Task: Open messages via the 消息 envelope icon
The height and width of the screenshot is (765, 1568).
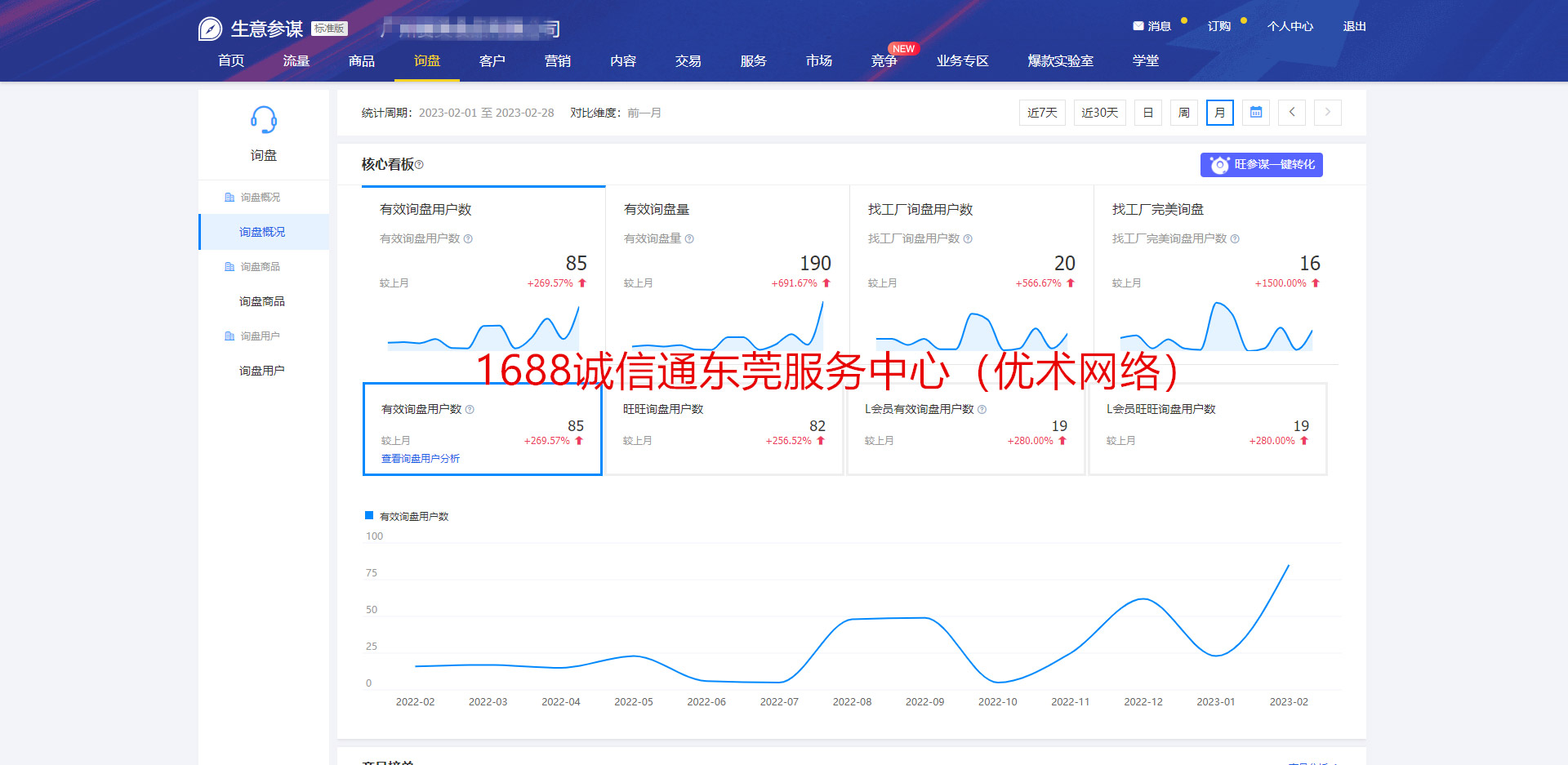Action: [1138, 26]
